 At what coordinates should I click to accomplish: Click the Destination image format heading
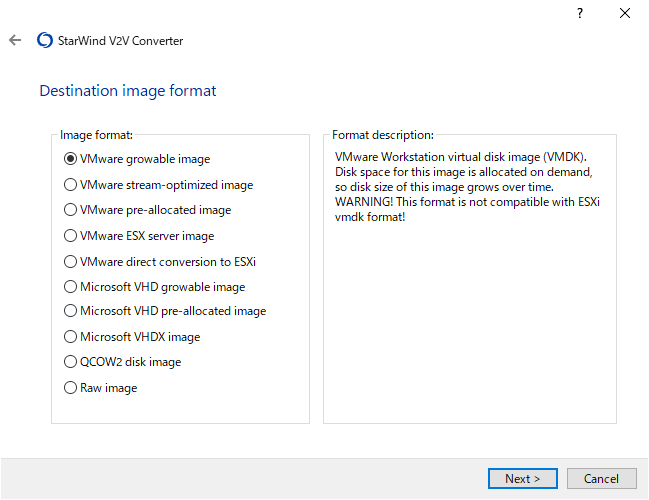[128, 91]
